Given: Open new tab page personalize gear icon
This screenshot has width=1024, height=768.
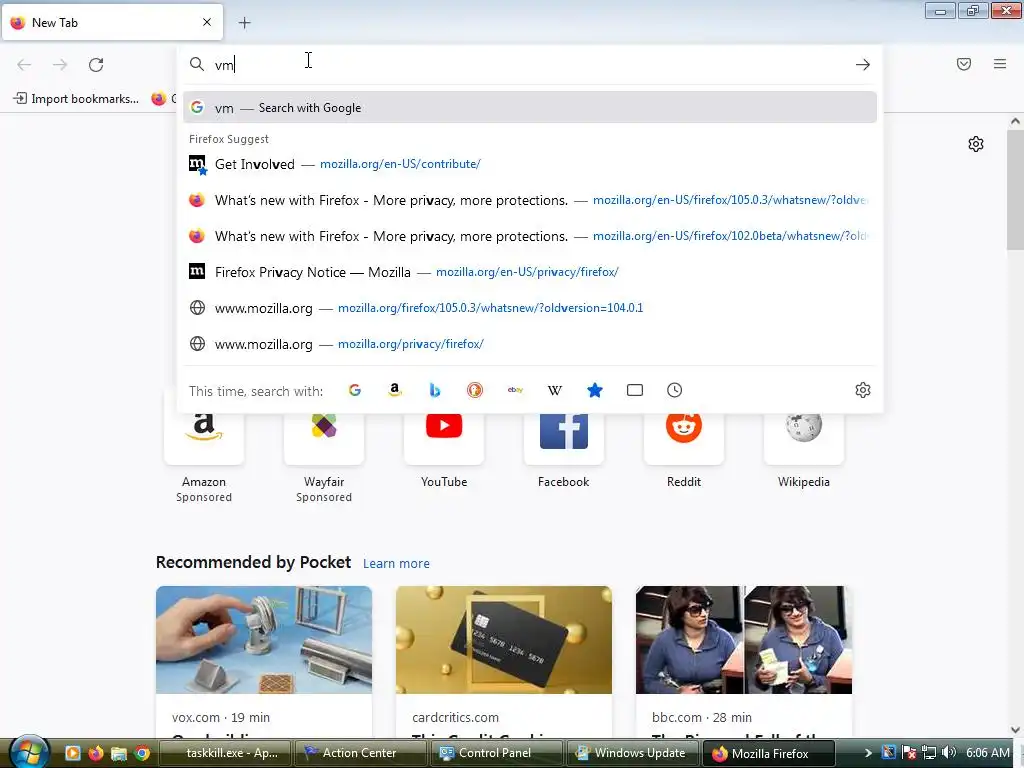Looking at the screenshot, I should [x=976, y=144].
